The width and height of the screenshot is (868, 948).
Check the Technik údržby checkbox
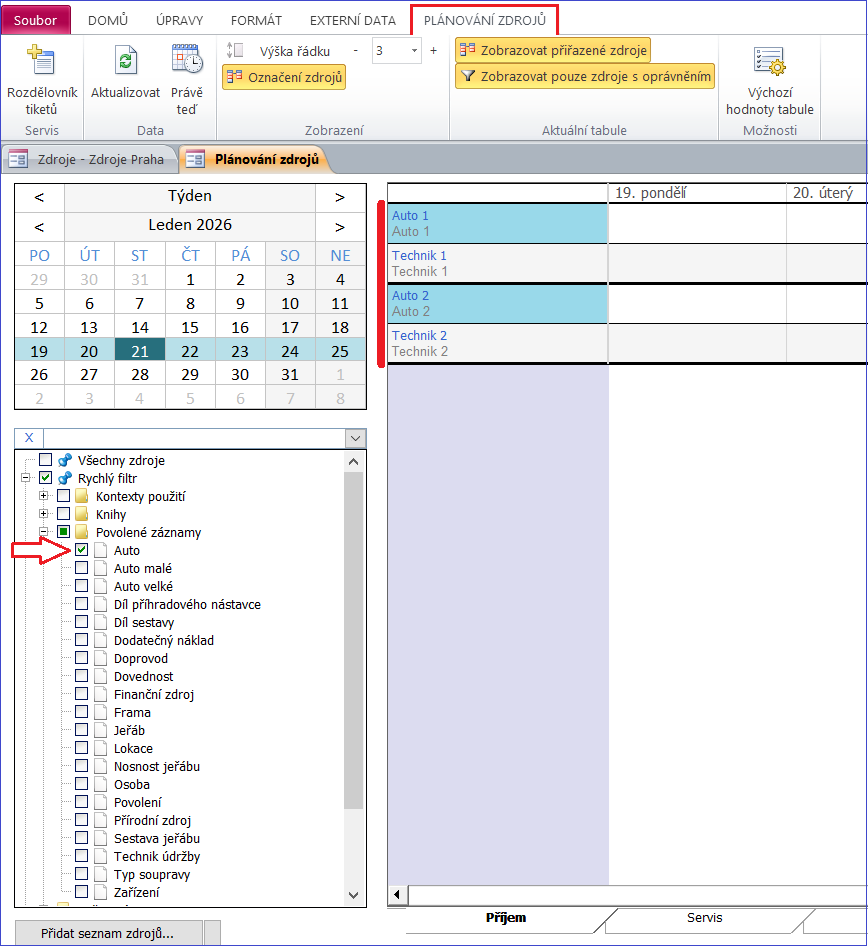pyautogui.click(x=82, y=856)
